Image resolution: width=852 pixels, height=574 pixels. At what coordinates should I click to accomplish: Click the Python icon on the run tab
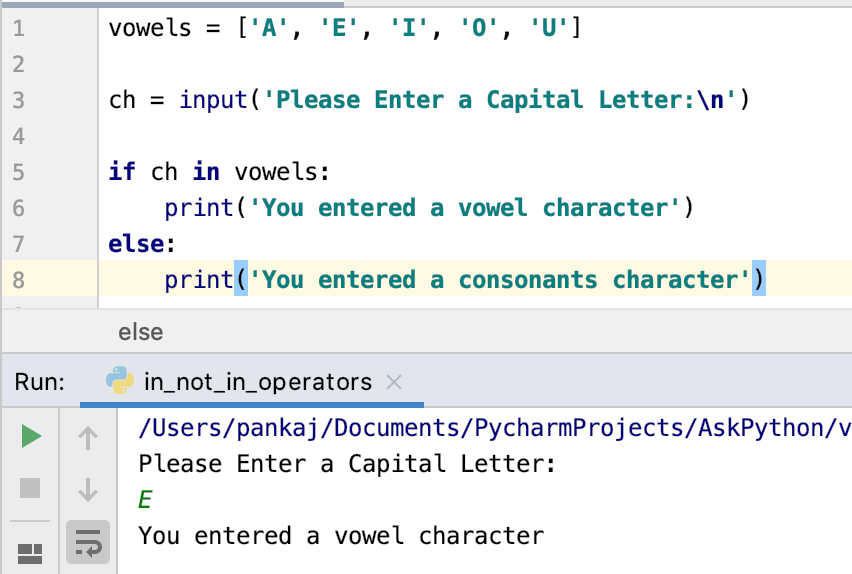(120, 380)
